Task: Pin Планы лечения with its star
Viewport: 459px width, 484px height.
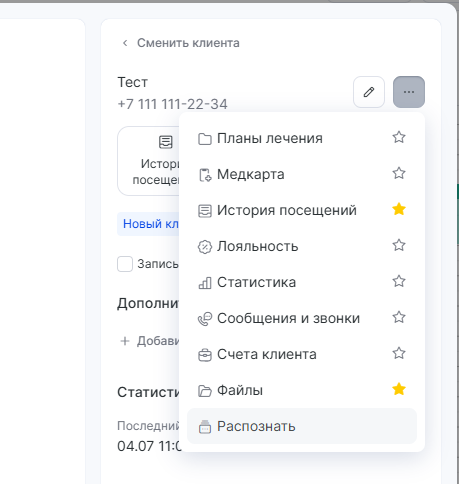Action: [399, 137]
